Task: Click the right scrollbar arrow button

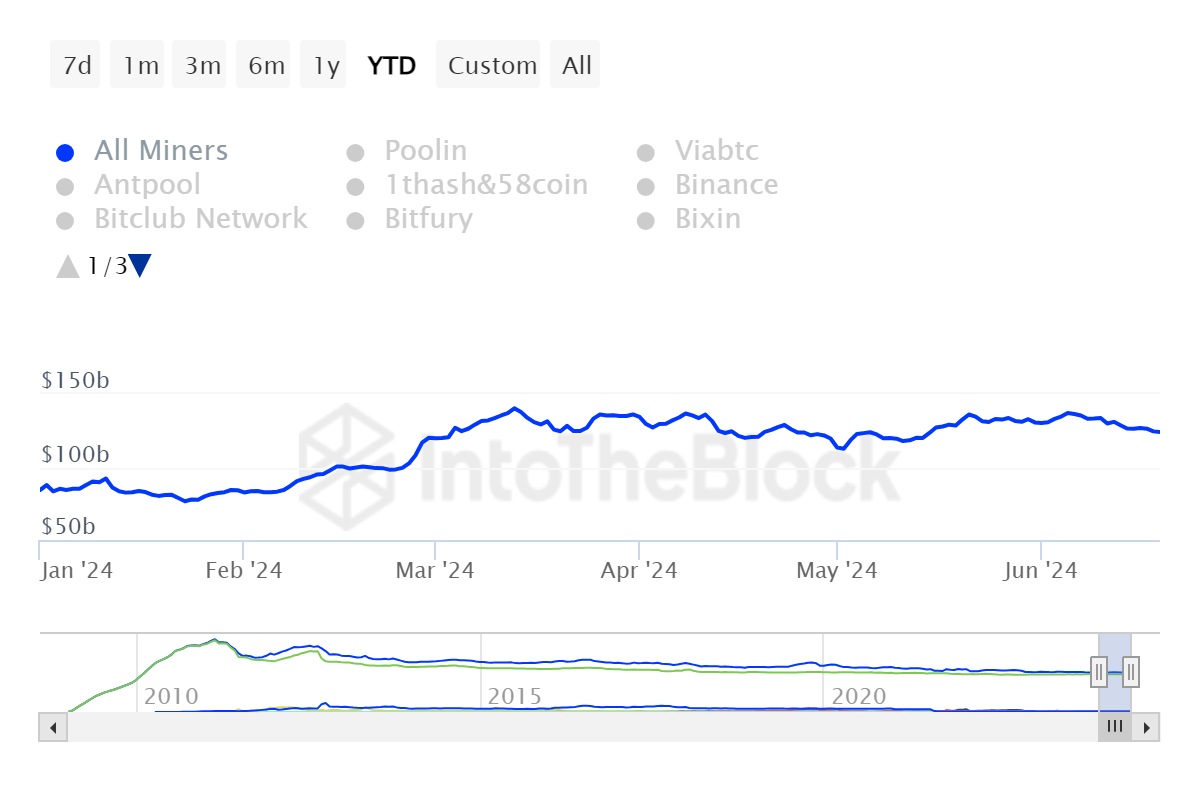Action: pos(1146,727)
